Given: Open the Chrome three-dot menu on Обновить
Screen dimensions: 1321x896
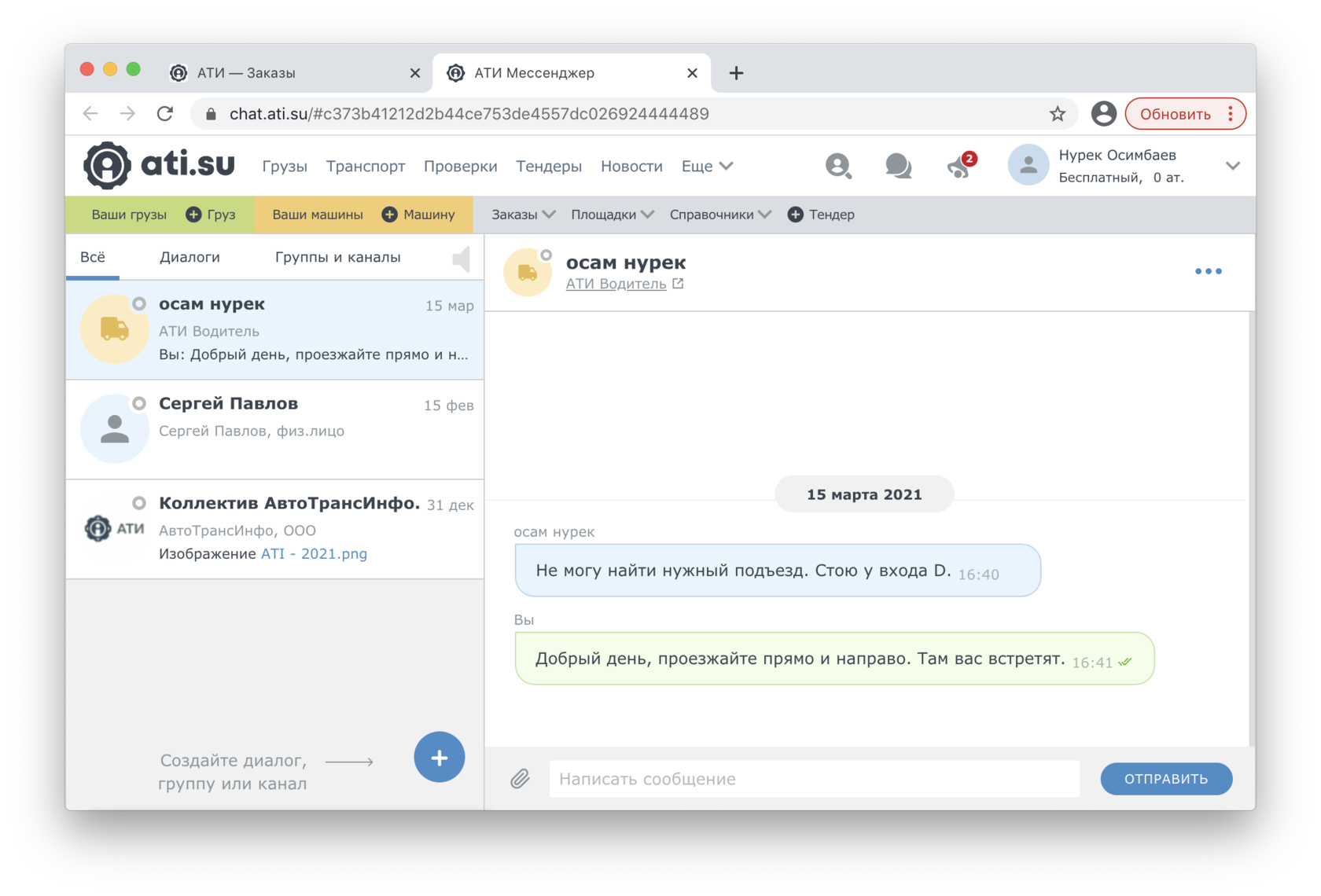Looking at the screenshot, I should (x=1231, y=114).
